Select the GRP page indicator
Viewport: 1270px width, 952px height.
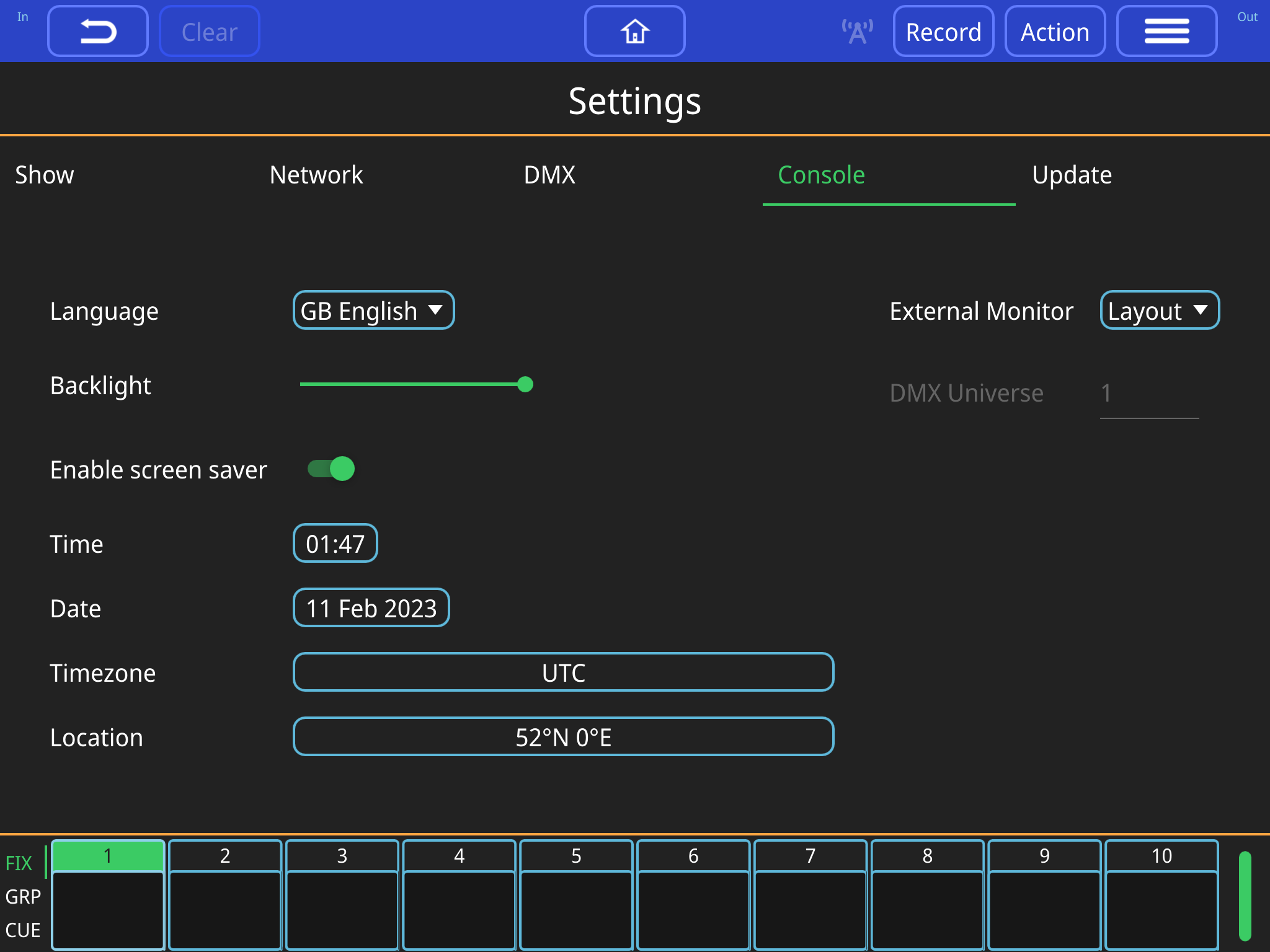click(x=24, y=896)
